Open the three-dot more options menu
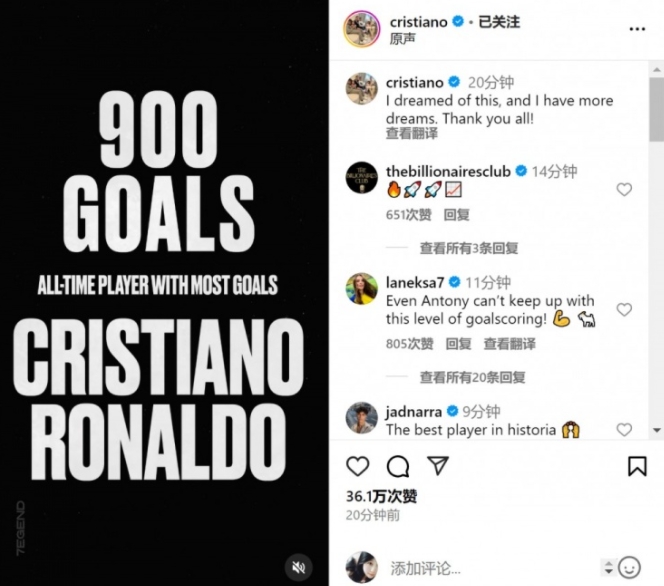The width and height of the screenshot is (664, 586). (x=637, y=29)
